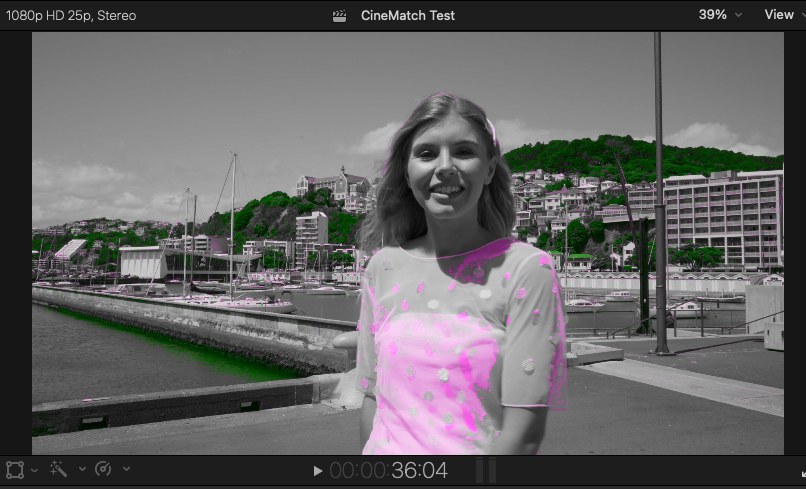Click the magic wand enhancements icon
This screenshot has width=806, height=489.
click(59, 469)
